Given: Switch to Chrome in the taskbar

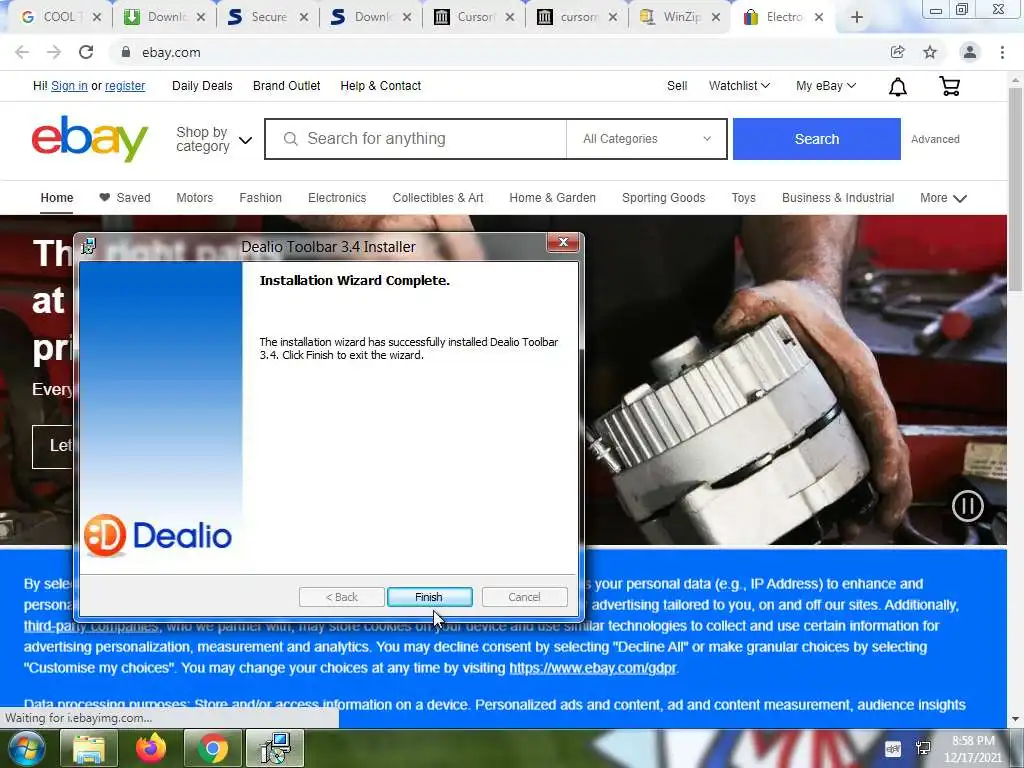Looking at the screenshot, I should coord(212,748).
